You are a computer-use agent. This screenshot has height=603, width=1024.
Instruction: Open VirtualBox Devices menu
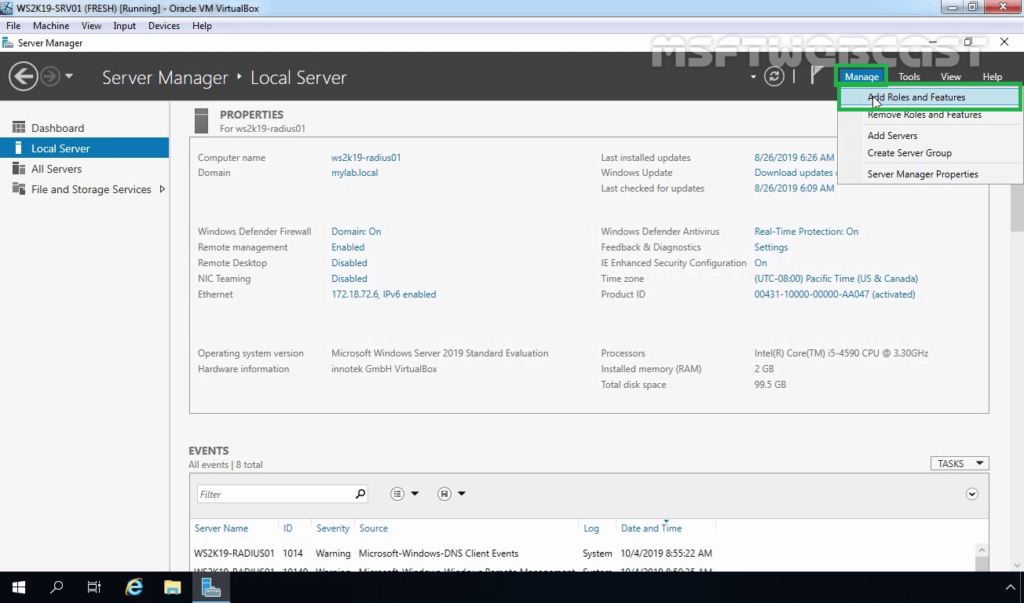pyautogui.click(x=163, y=26)
